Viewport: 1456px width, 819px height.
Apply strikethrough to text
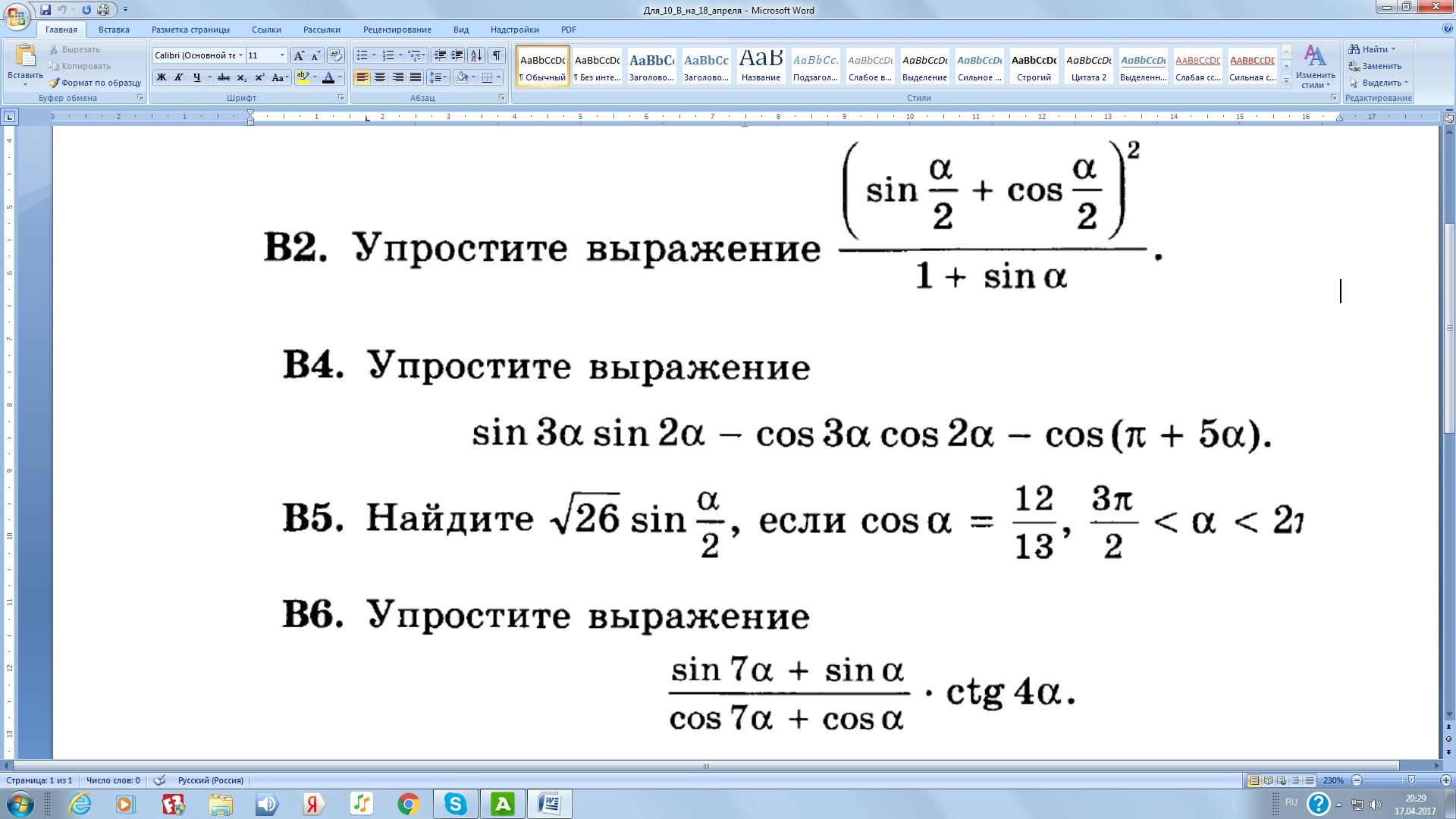(222, 77)
